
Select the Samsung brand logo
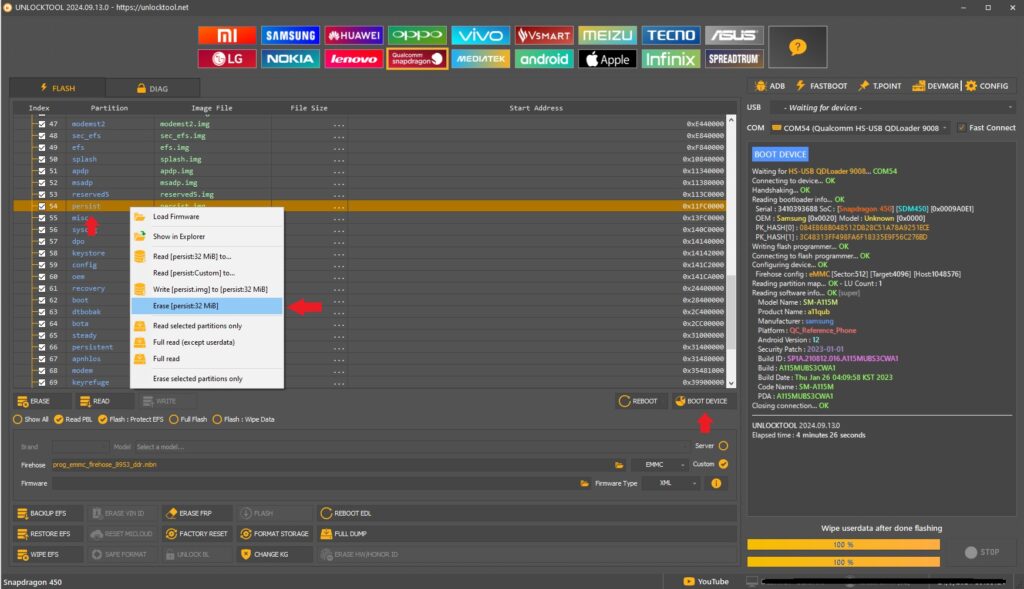pos(290,35)
